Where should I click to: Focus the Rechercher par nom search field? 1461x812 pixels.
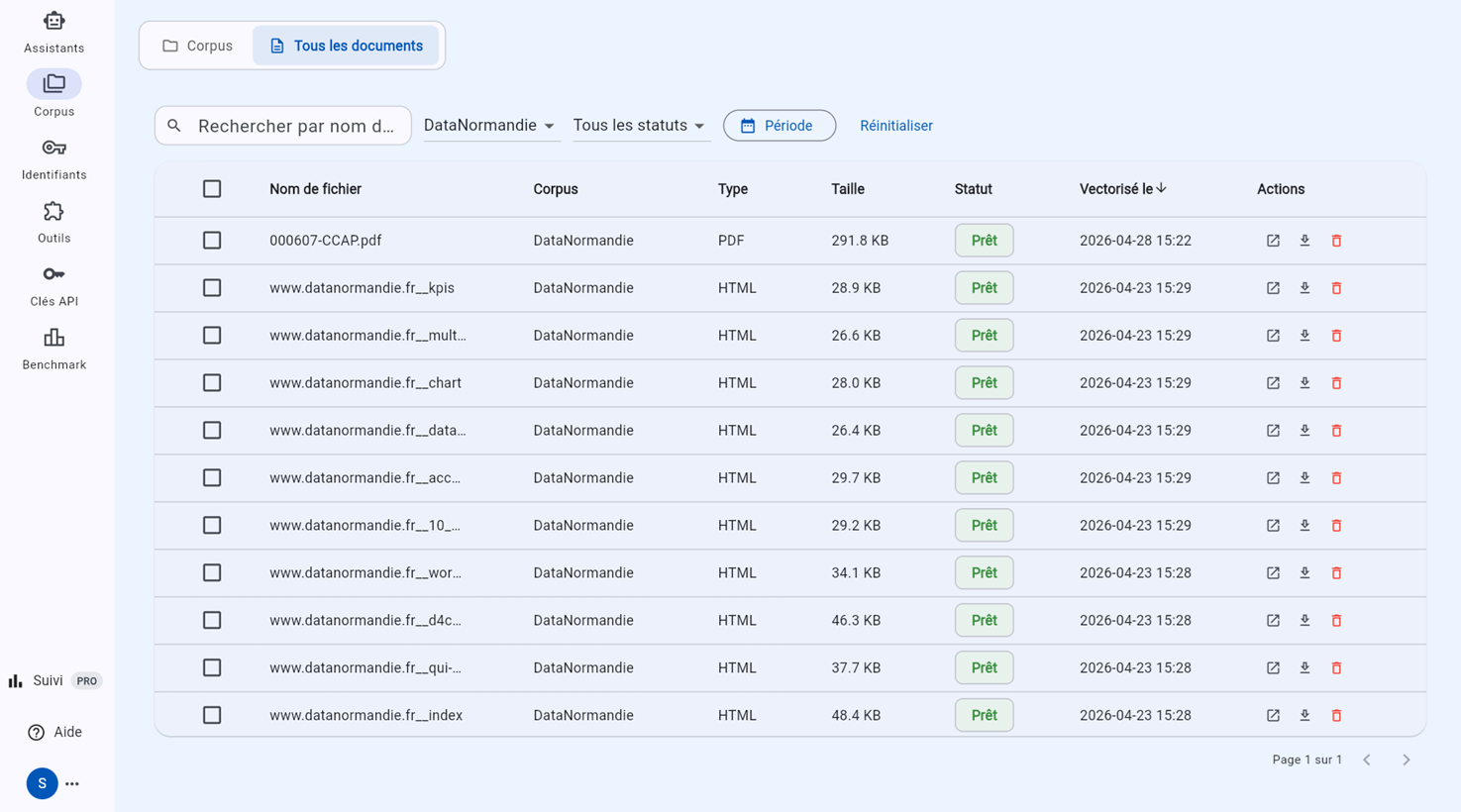(x=283, y=126)
